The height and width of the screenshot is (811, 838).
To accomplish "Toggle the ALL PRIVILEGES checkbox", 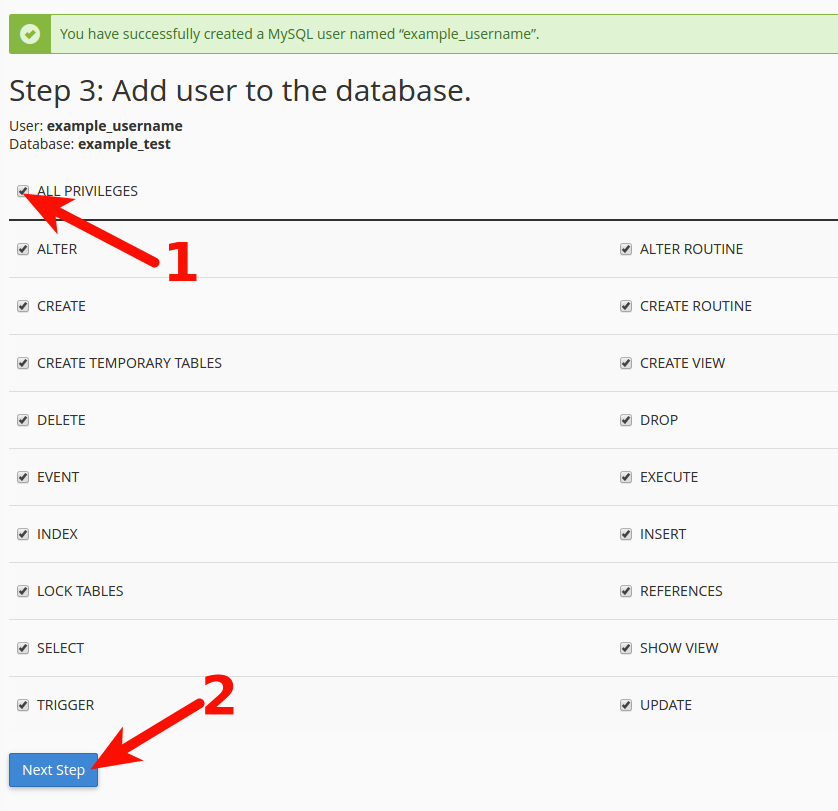I will [x=23, y=191].
